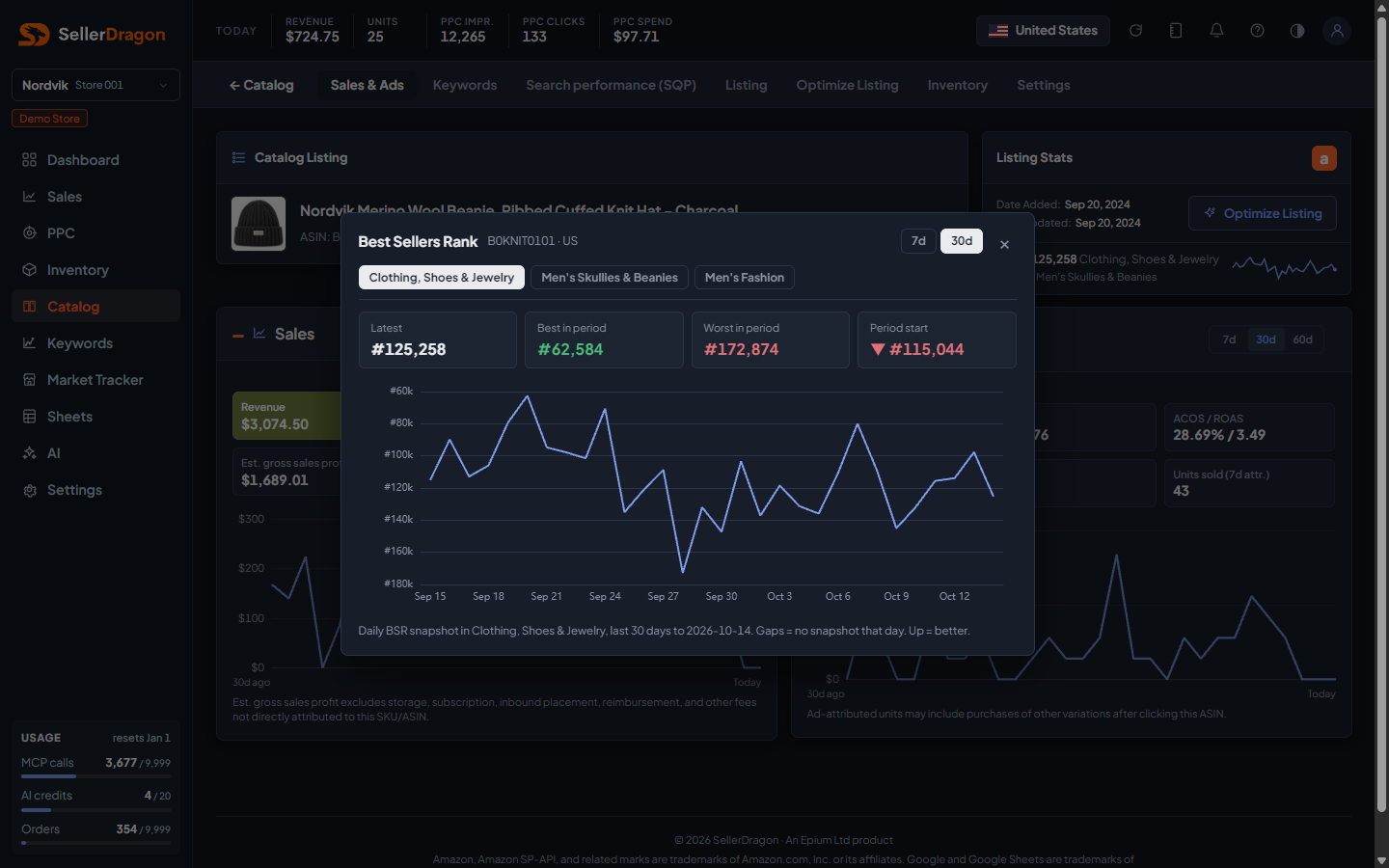Toggle the dark/light theme icon

(x=1297, y=31)
